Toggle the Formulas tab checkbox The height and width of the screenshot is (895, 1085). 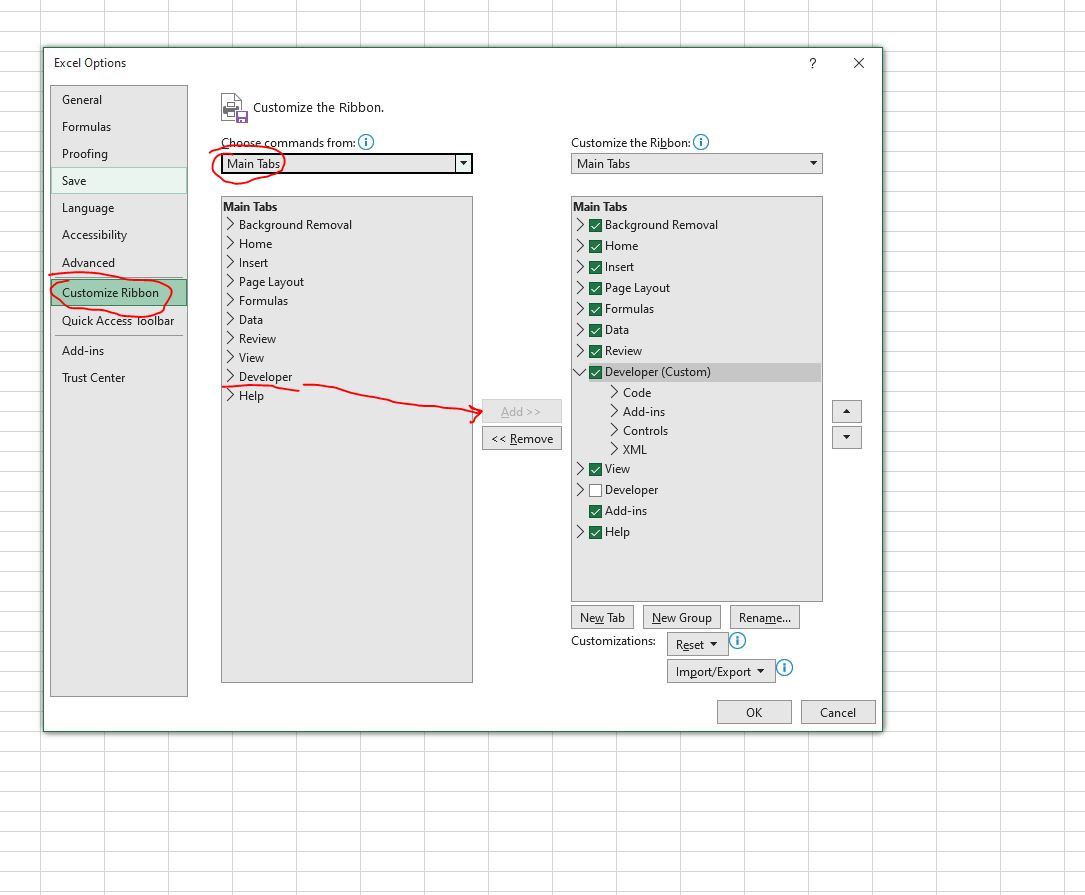(x=595, y=309)
